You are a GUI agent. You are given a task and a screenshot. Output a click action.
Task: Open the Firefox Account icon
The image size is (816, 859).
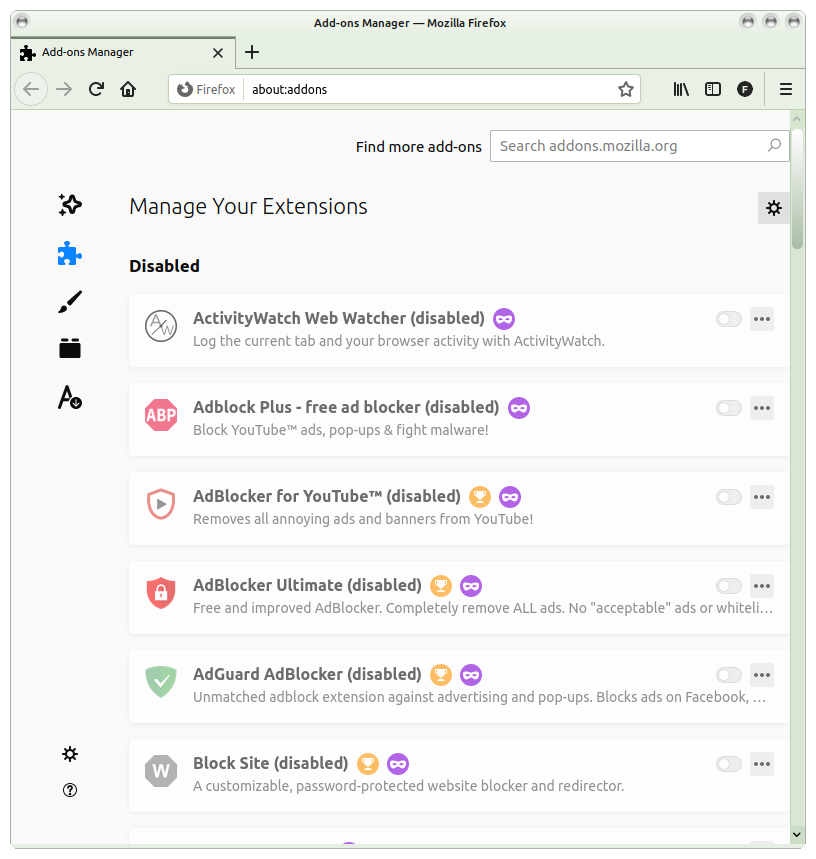pos(744,89)
